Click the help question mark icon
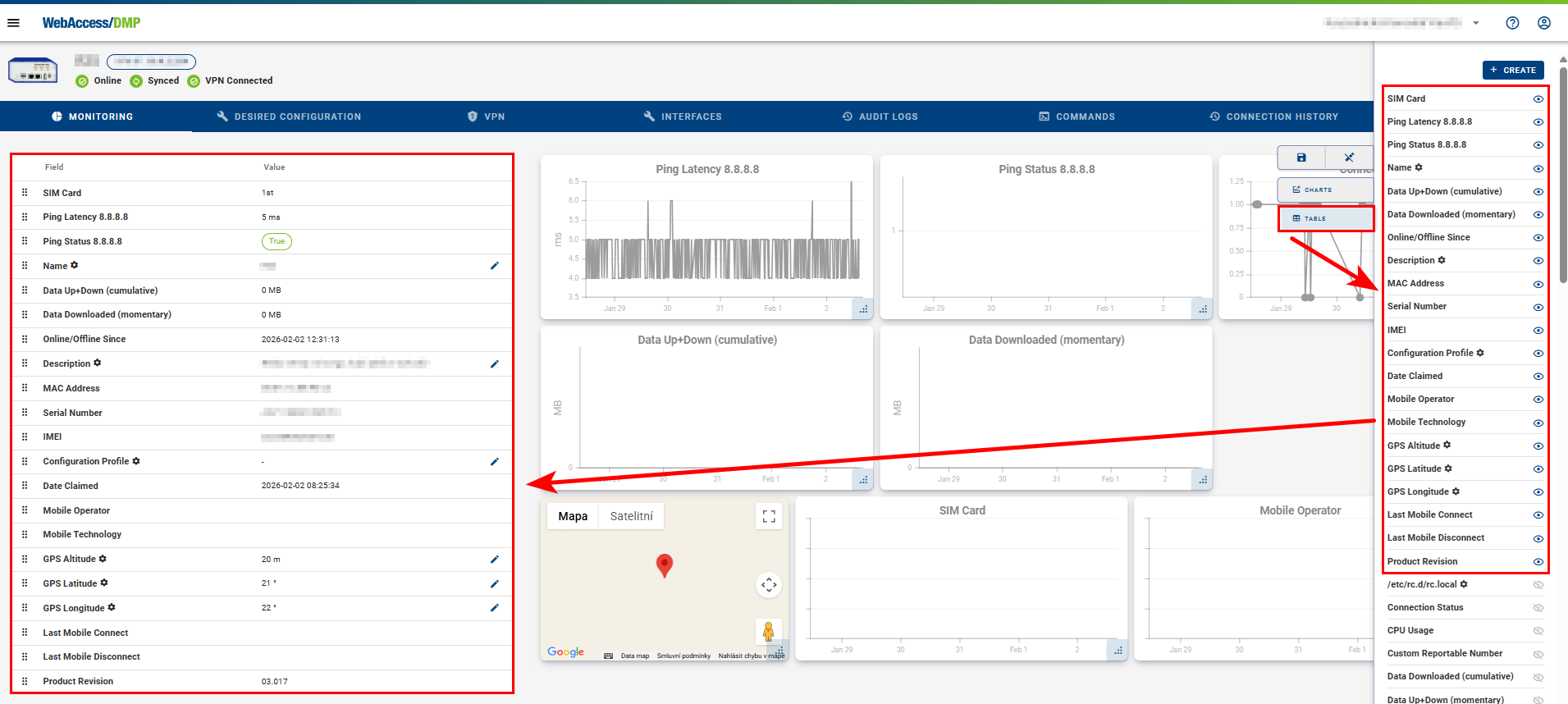Image resolution: width=1568 pixels, height=704 pixels. point(1512,23)
